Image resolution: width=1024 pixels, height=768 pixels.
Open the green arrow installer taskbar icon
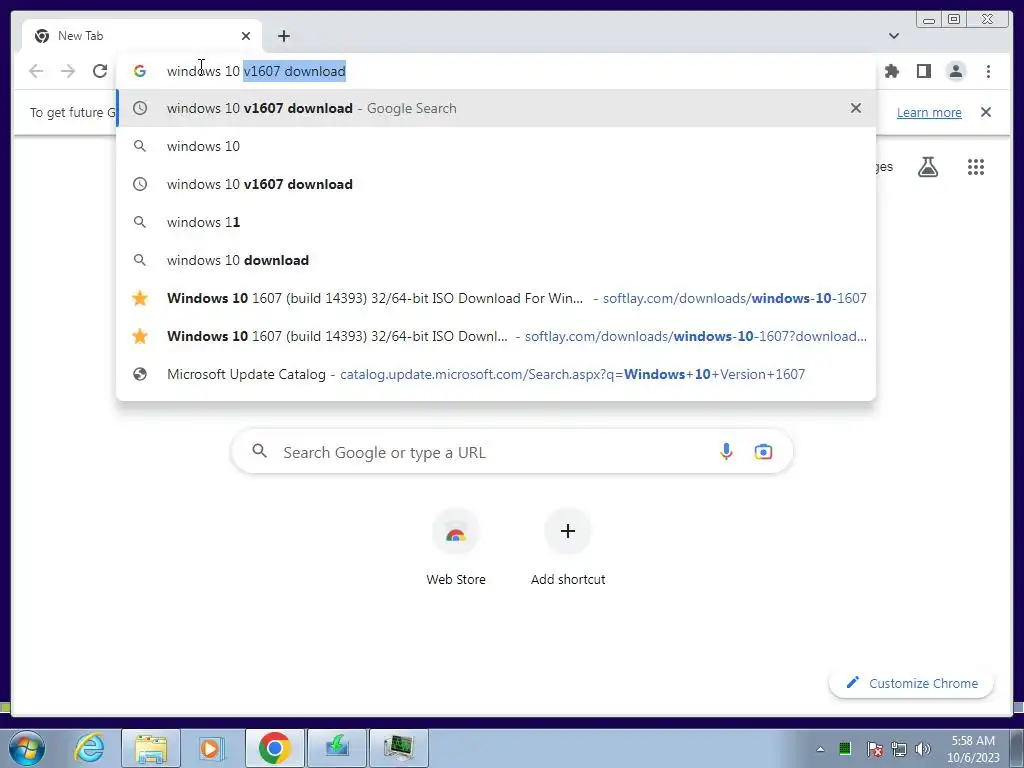click(x=337, y=748)
